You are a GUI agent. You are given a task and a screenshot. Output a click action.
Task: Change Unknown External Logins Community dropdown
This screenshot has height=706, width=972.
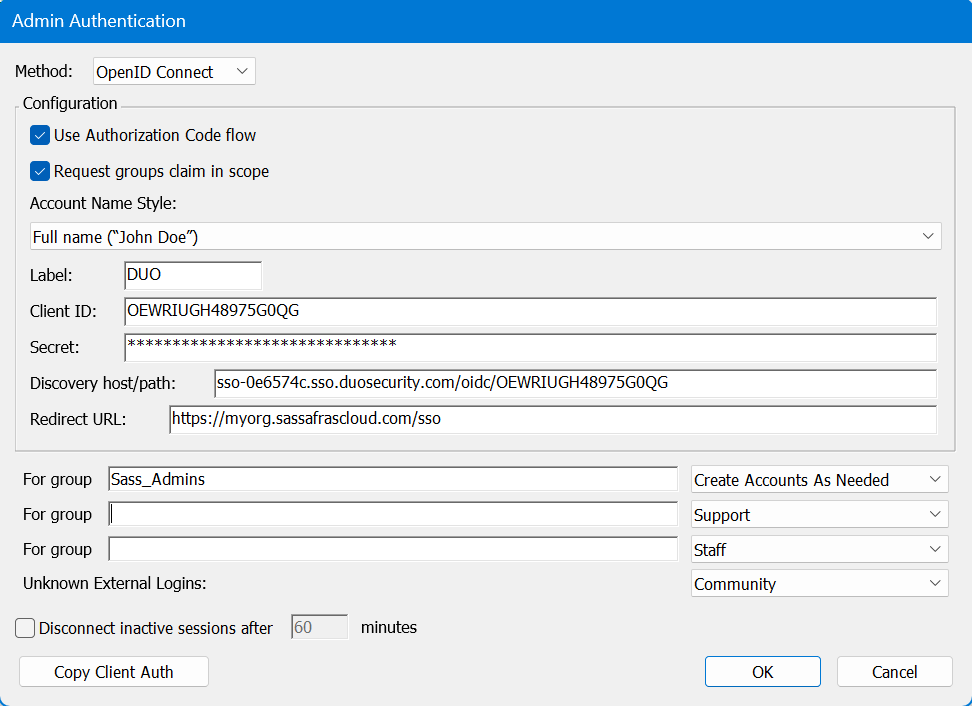point(819,584)
